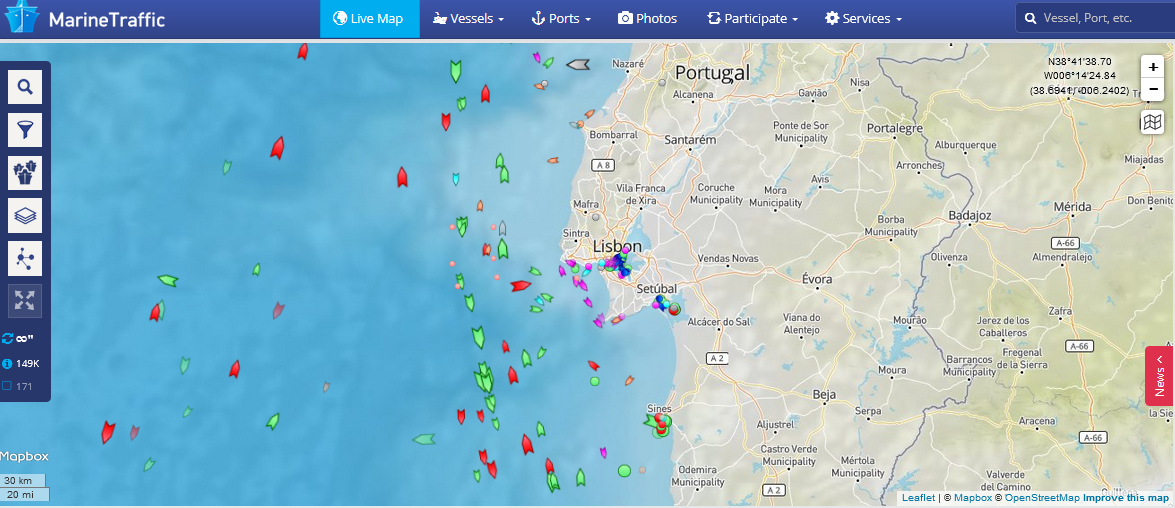
Task: Click the fullscreen expand arrows icon
Action: (x=24, y=300)
